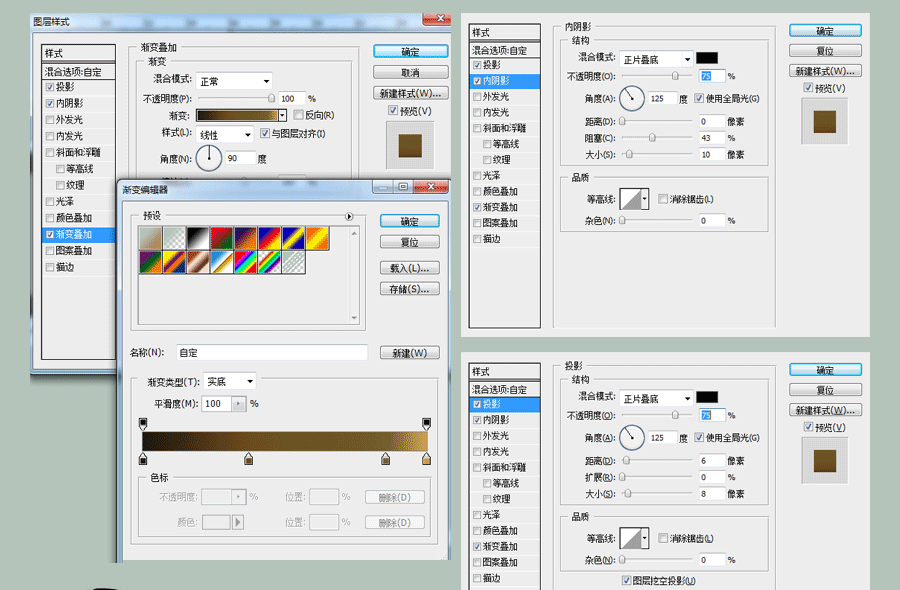
Task: Select the full spectrum rainbow preset
Action: tap(245, 262)
